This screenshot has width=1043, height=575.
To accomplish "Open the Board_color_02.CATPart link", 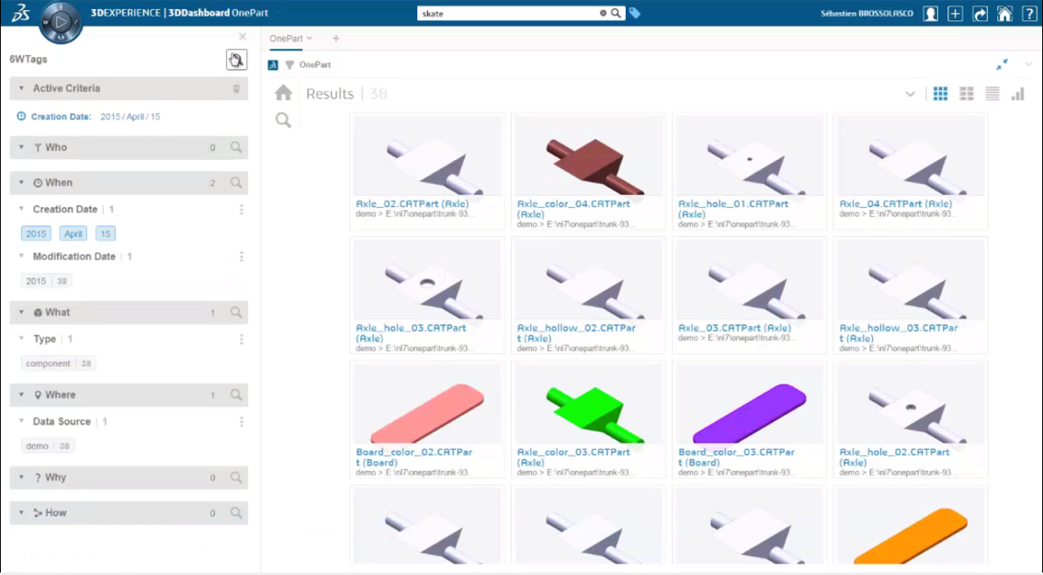I will tap(414, 457).
